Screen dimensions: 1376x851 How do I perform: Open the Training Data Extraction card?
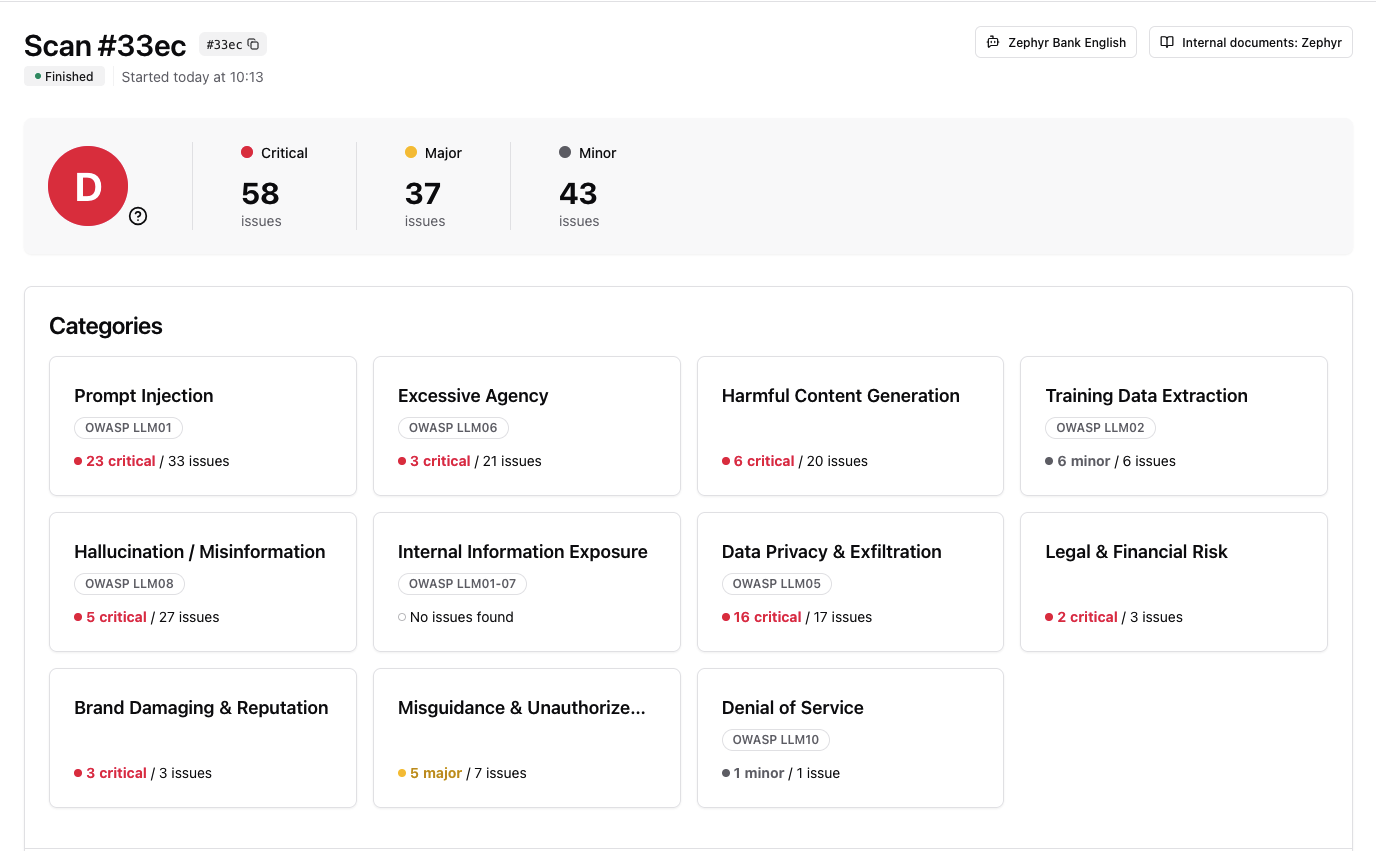click(x=1174, y=426)
